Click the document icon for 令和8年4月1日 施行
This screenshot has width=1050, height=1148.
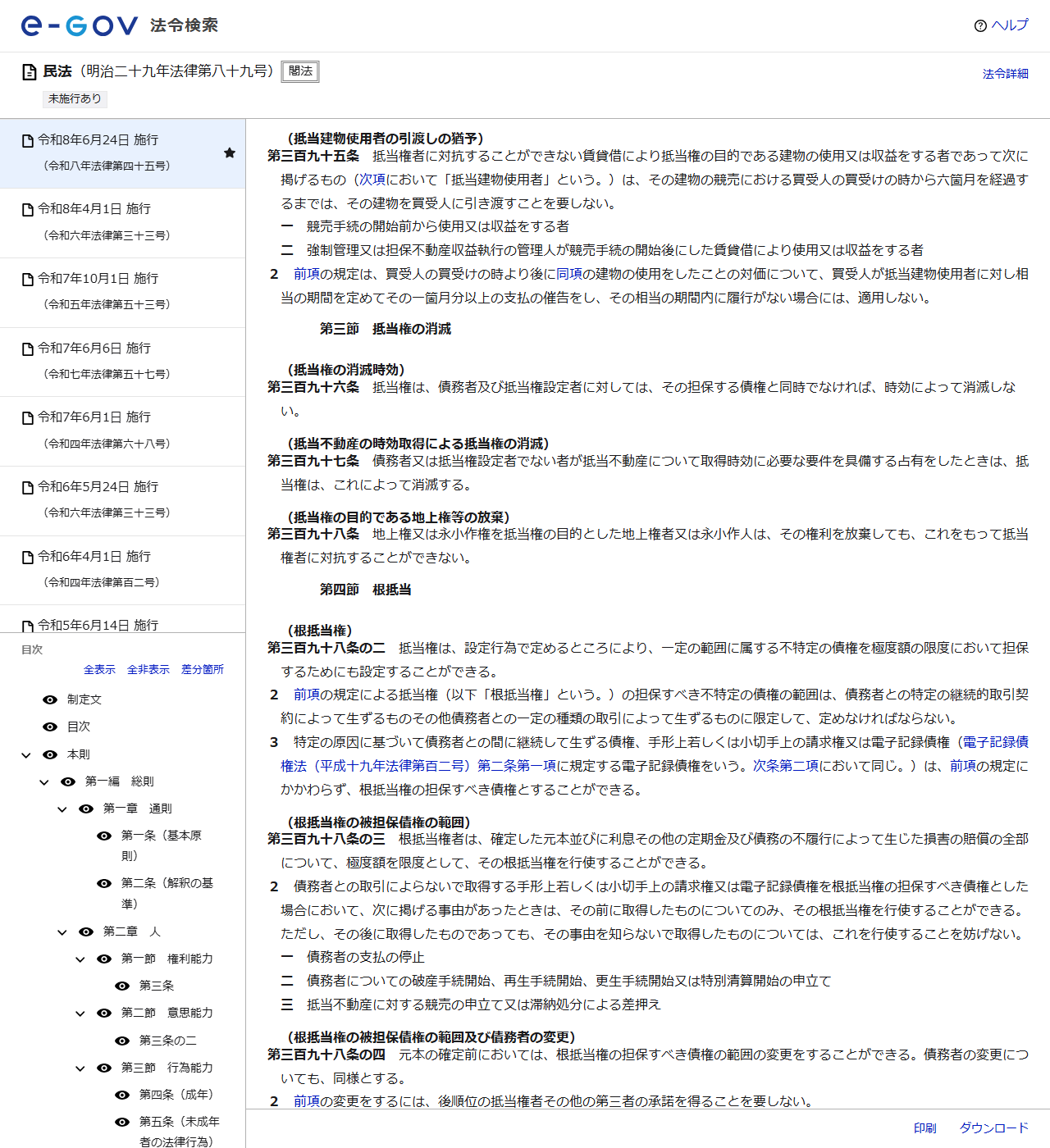tap(28, 210)
